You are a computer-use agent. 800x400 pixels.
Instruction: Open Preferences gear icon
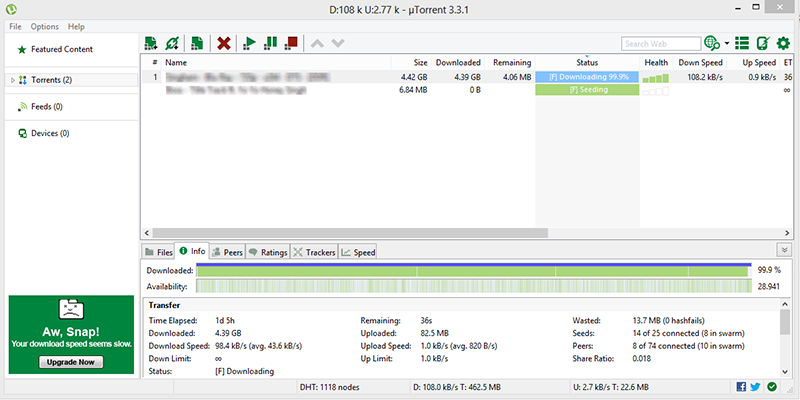coord(783,43)
